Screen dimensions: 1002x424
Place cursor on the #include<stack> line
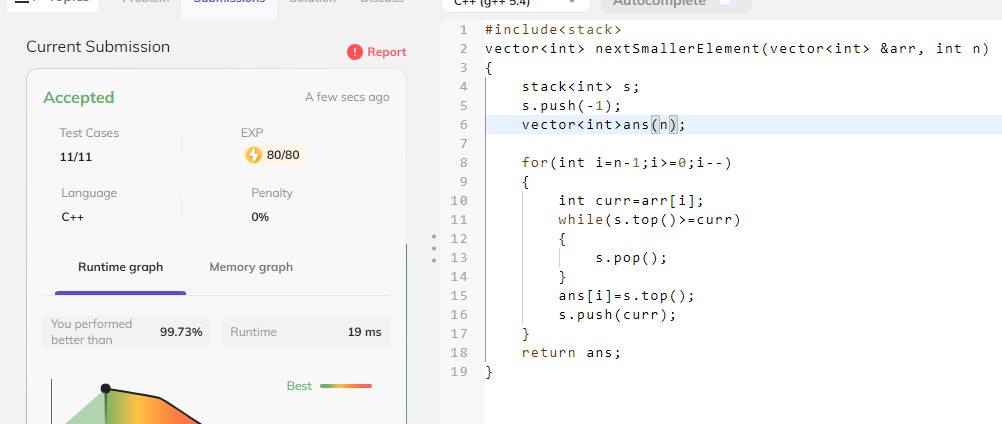click(553, 29)
